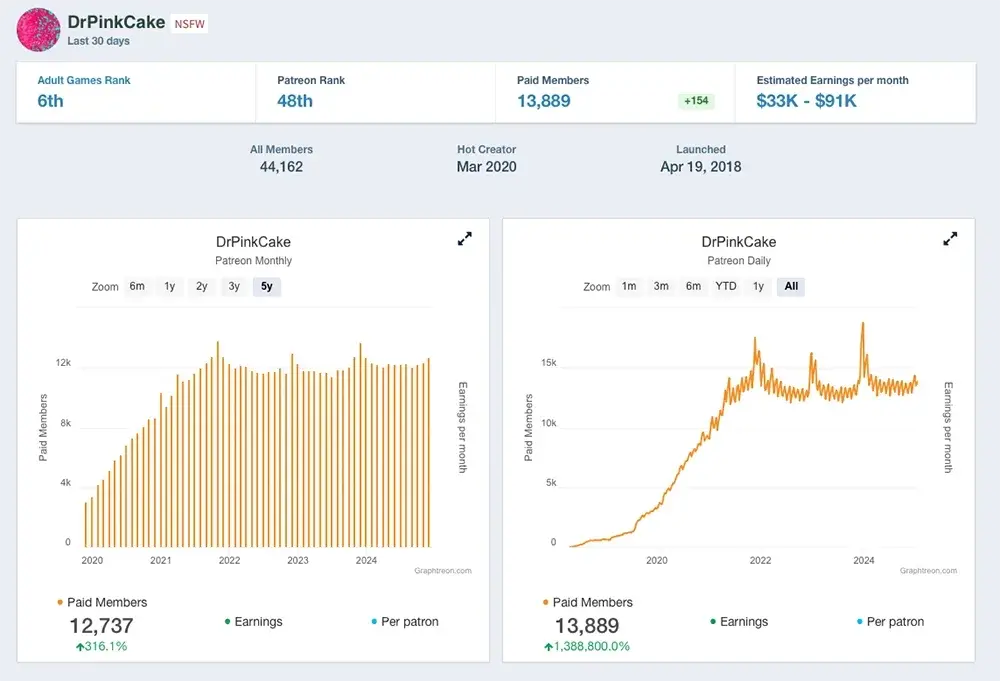Toggle Per patron series in daily chart legend

(890, 622)
